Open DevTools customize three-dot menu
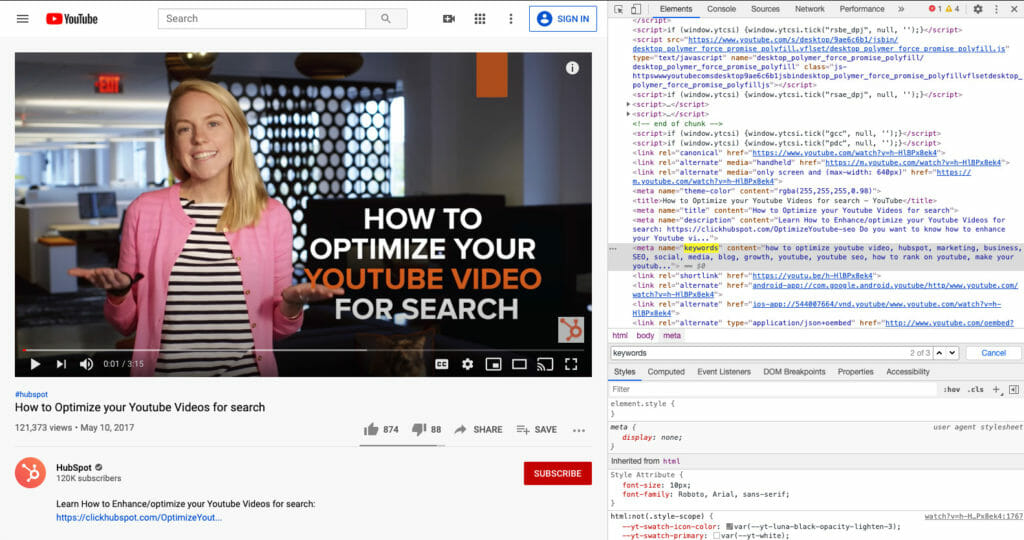The image size is (1024, 540). (996, 9)
